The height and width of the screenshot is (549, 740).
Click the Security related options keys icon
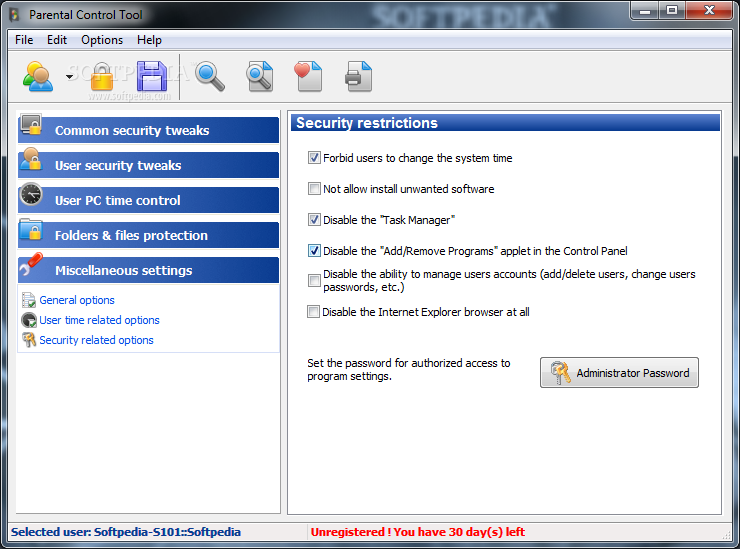point(29,340)
